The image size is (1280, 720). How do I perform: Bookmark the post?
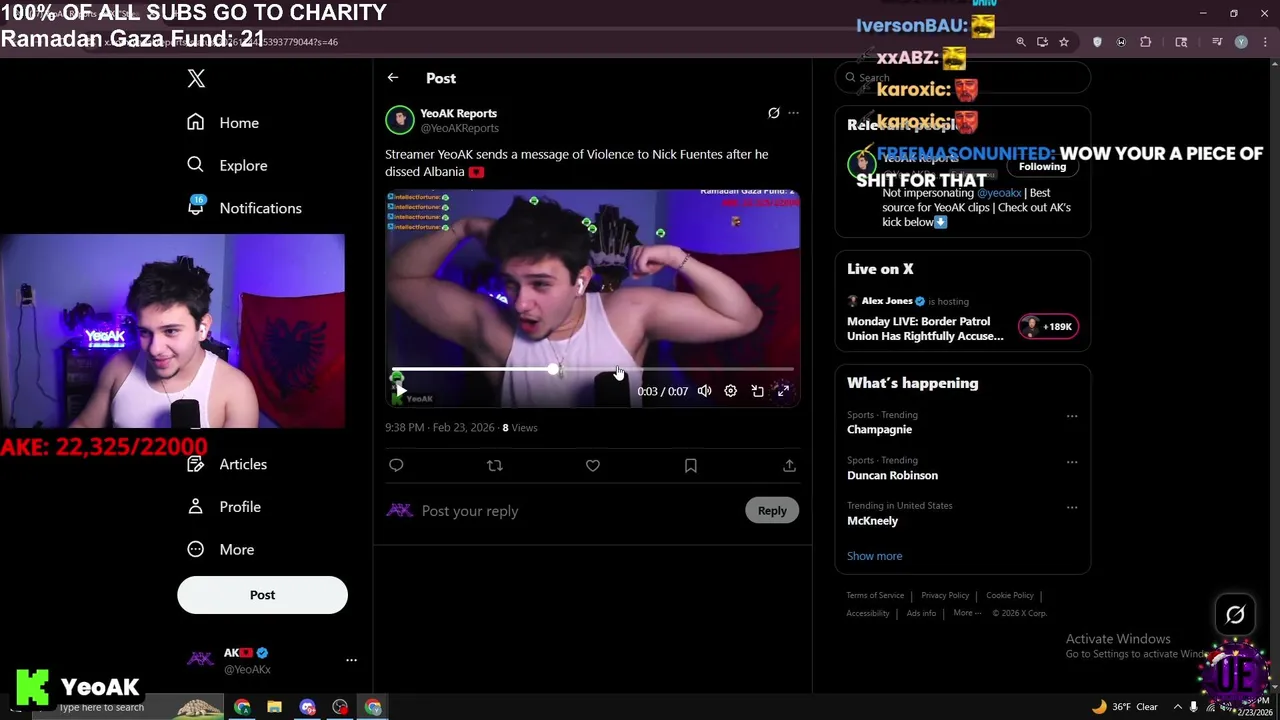691,465
